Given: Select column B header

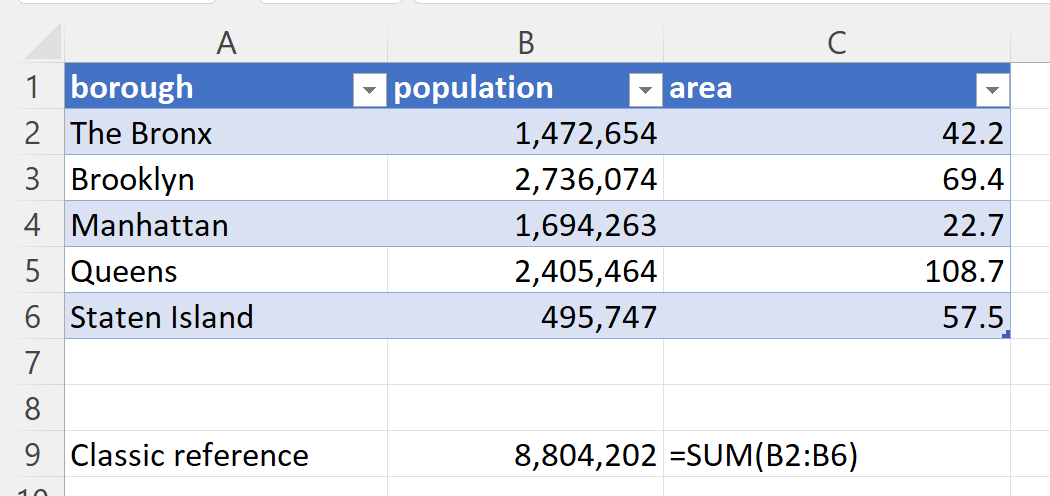Looking at the screenshot, I should point(525,42).
